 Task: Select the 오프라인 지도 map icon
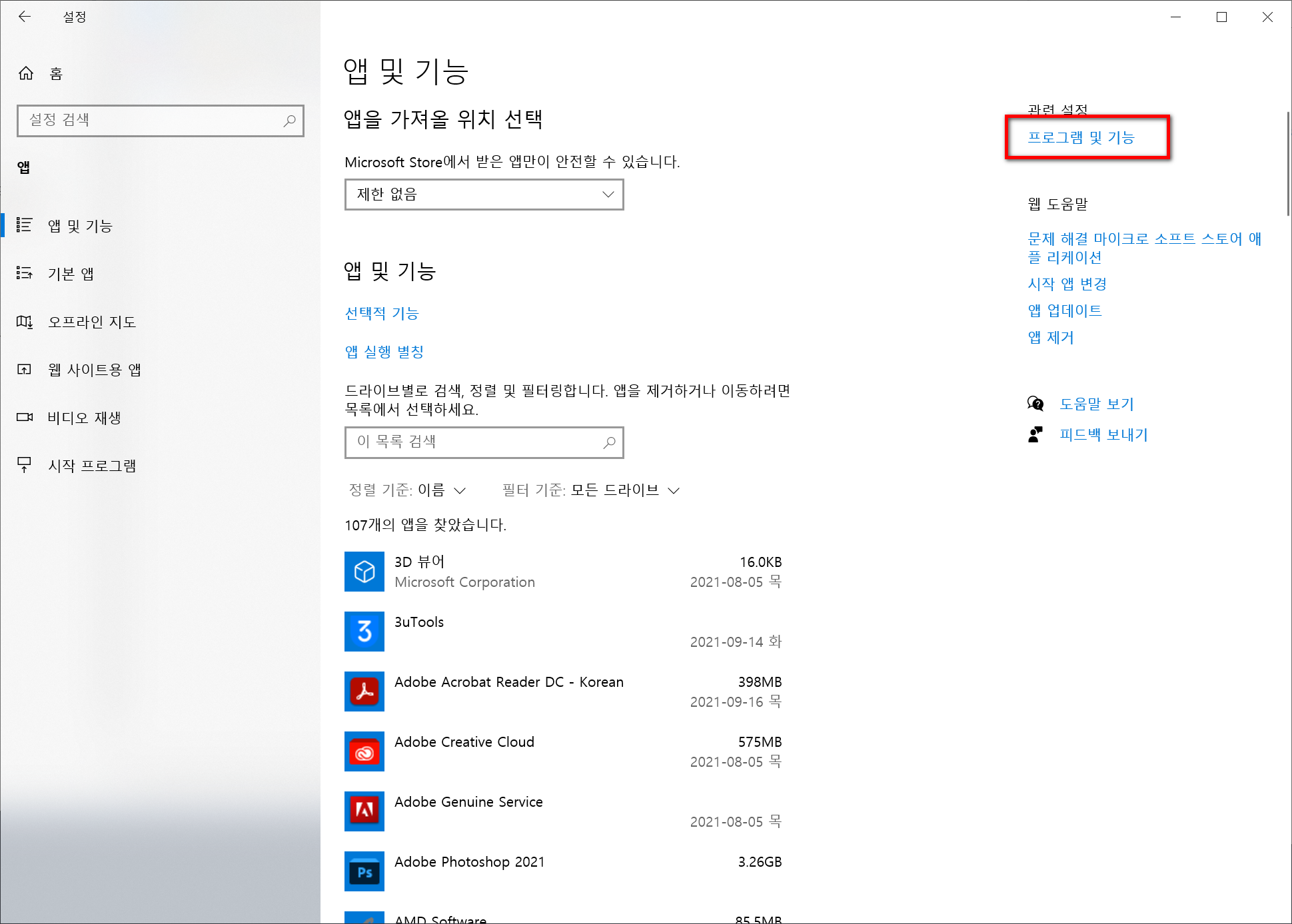[25, 322]
